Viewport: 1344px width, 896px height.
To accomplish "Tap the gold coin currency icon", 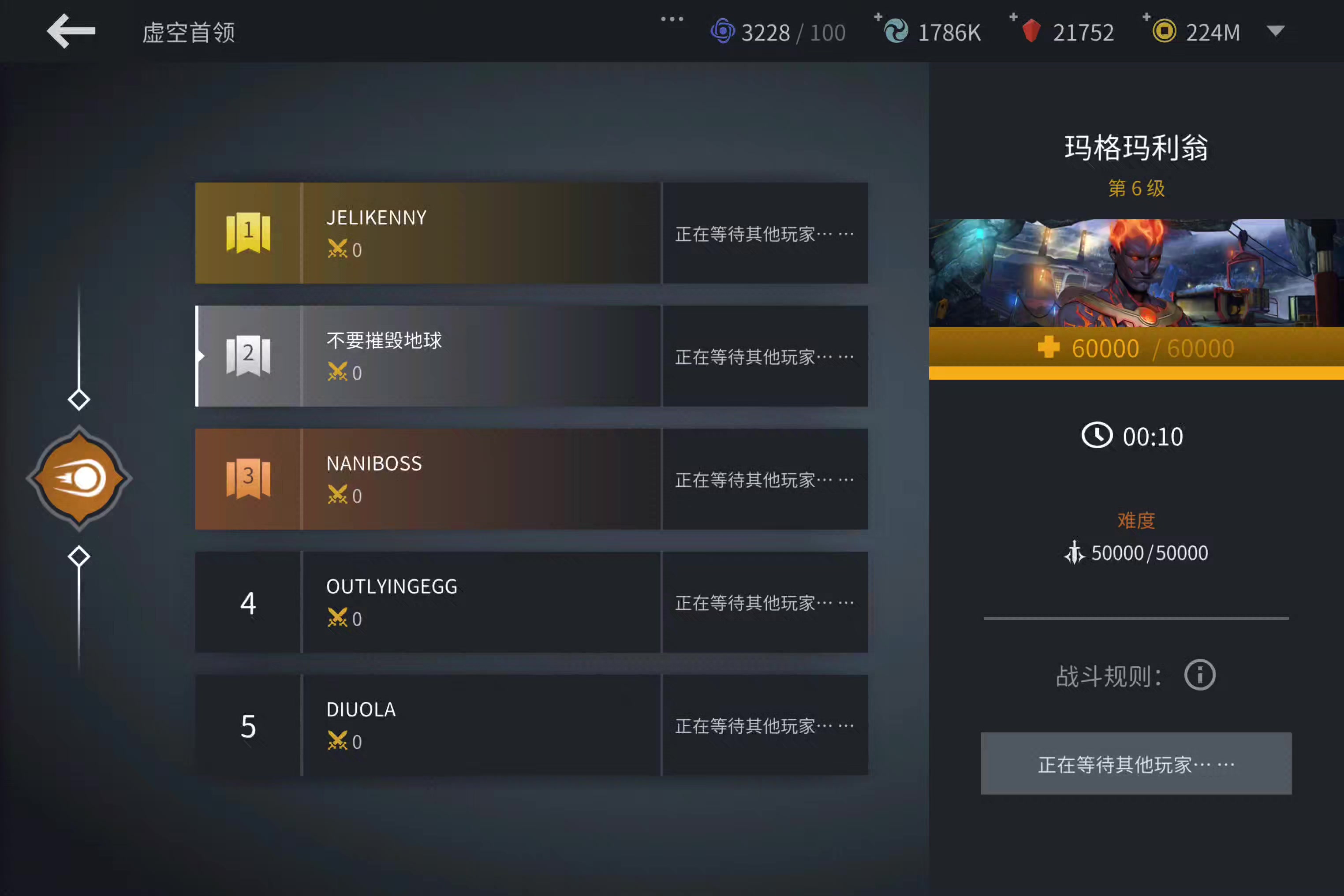I will coord(1164,31).
